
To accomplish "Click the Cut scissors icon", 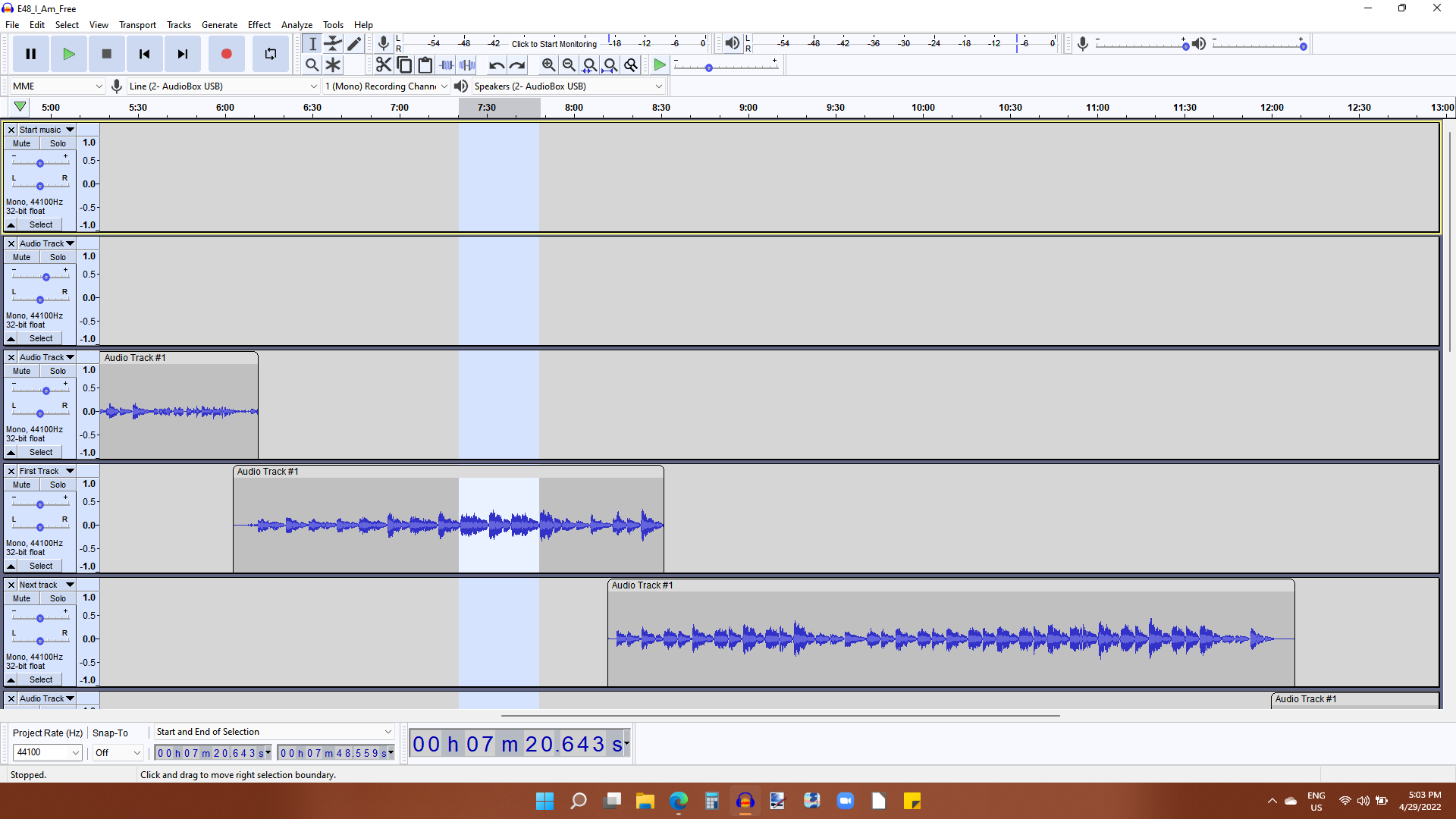I will coord(384,65).
